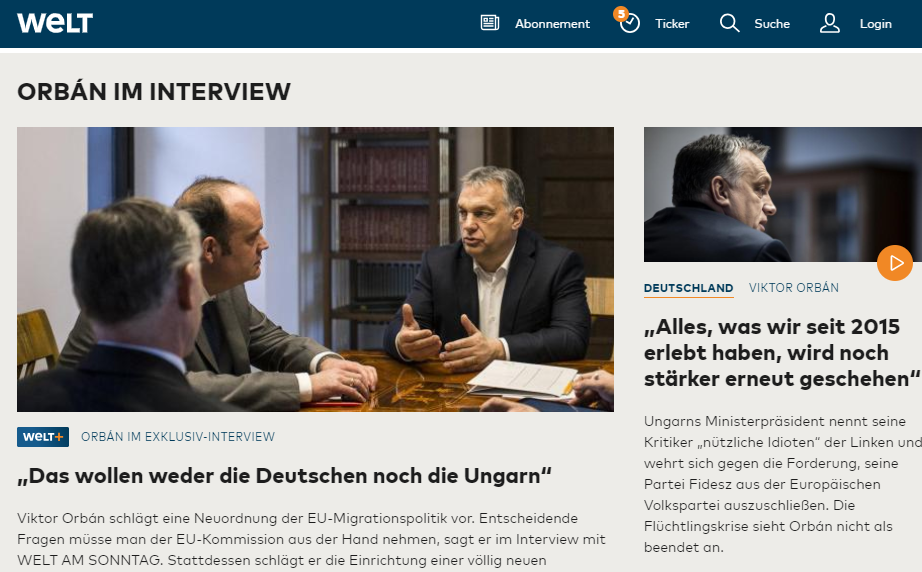The image size is (922, 572).
Task: Open the Abonnement menu item
Action: point(552,24)
